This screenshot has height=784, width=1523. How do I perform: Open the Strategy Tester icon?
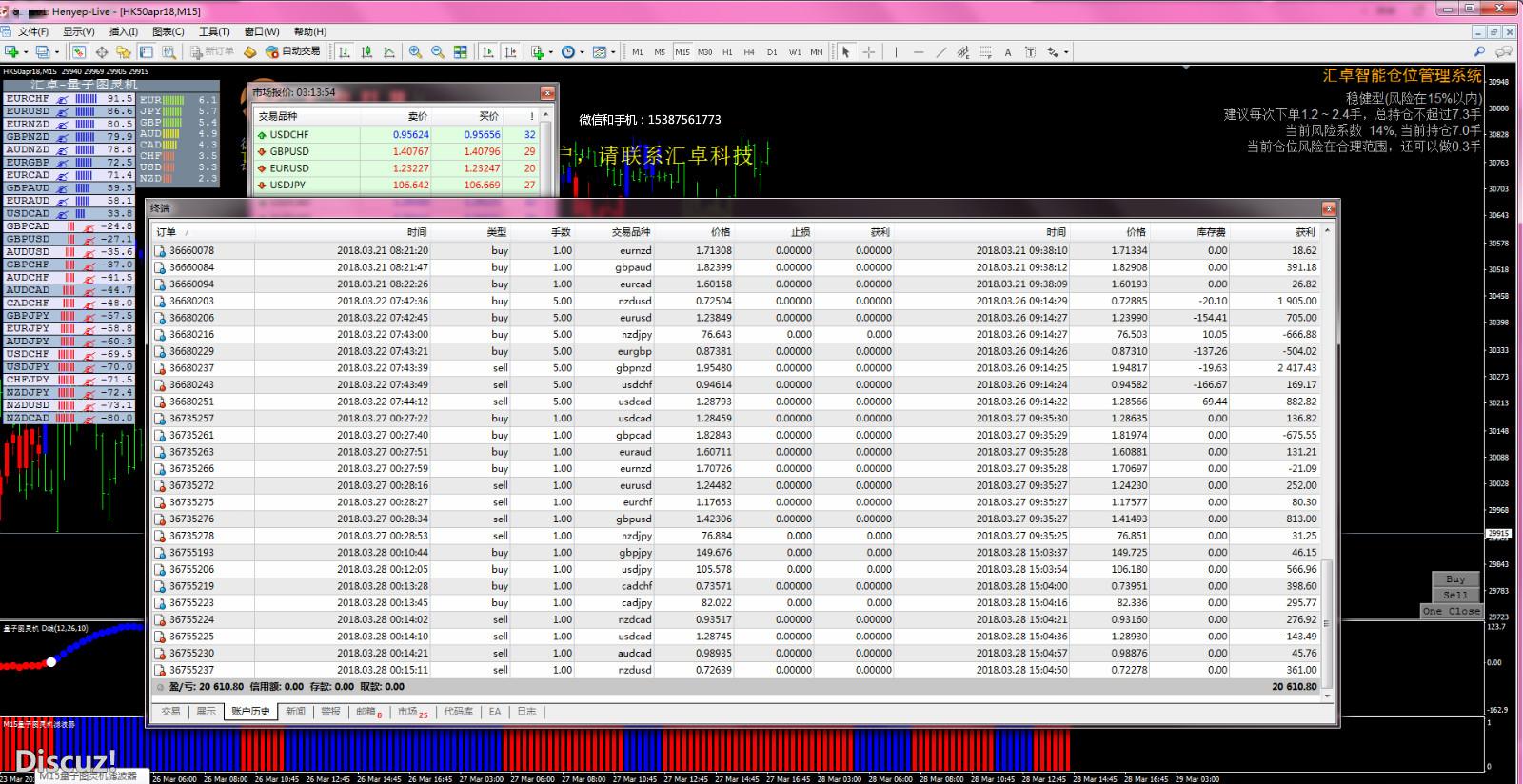tap(169, 52)
